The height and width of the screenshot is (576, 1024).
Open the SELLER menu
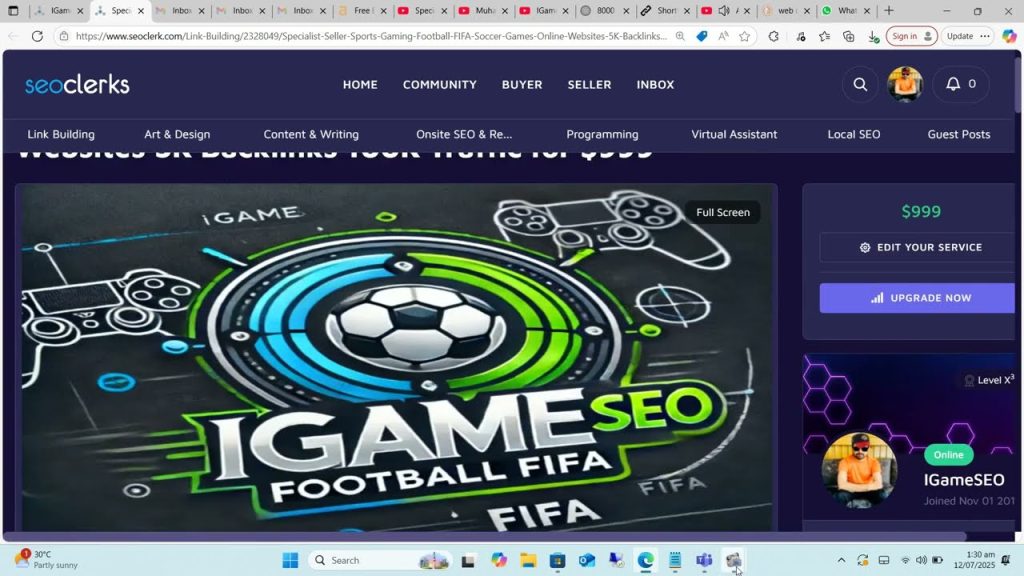(x=589, y=84)
